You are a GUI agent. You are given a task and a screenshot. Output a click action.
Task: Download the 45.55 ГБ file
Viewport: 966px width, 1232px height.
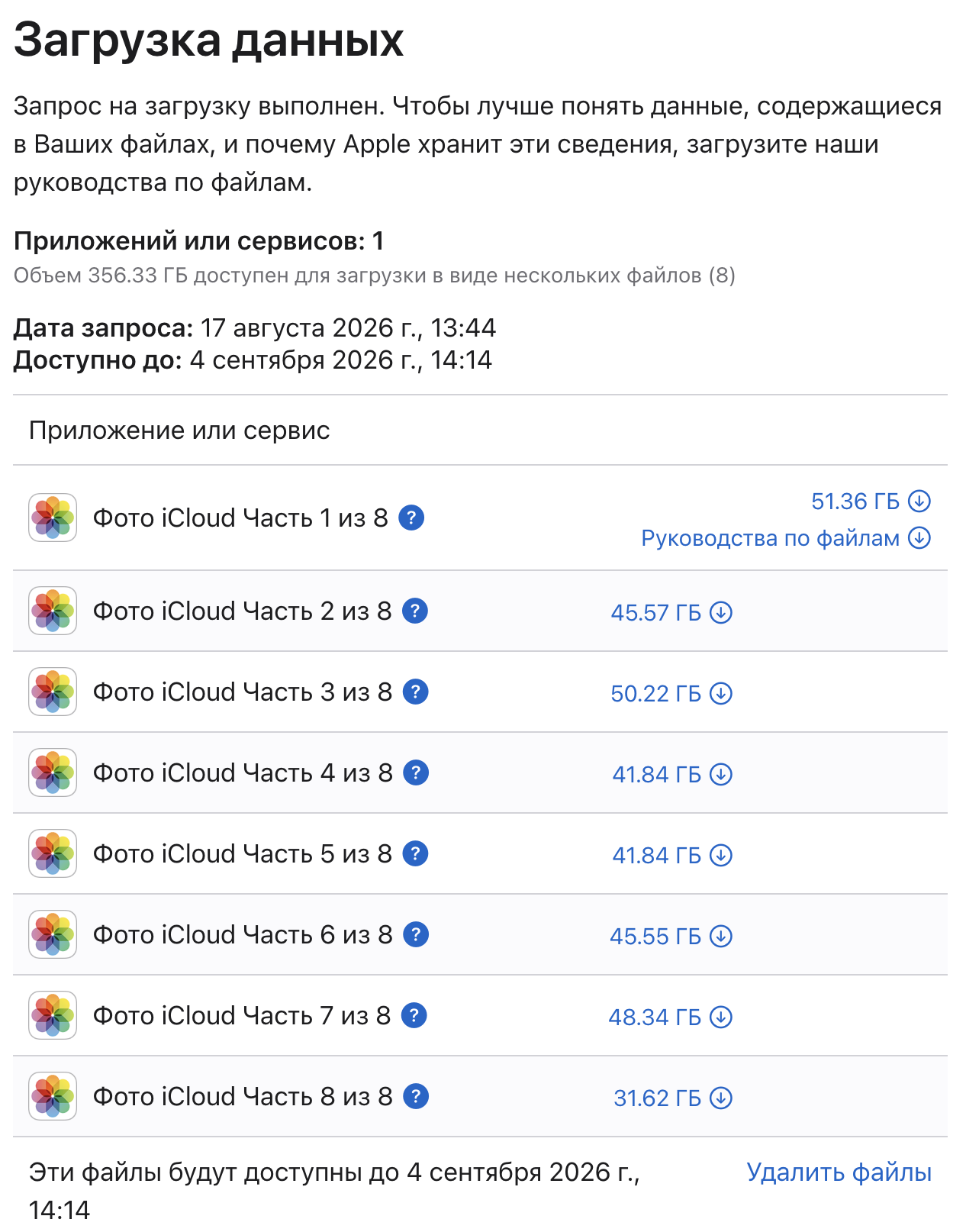click(671, 936)
